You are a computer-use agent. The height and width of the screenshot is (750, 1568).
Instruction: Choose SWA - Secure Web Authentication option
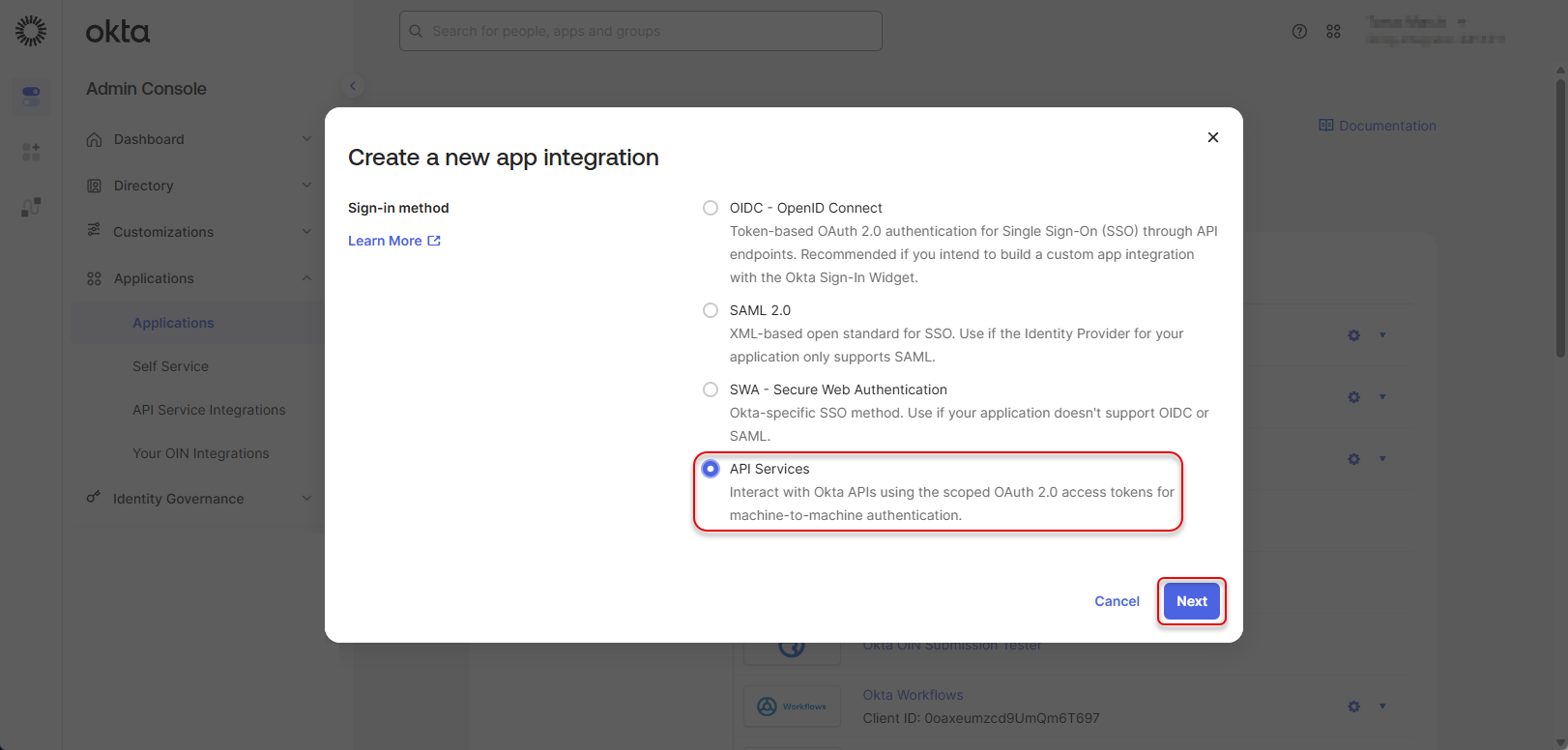[711, 389]
